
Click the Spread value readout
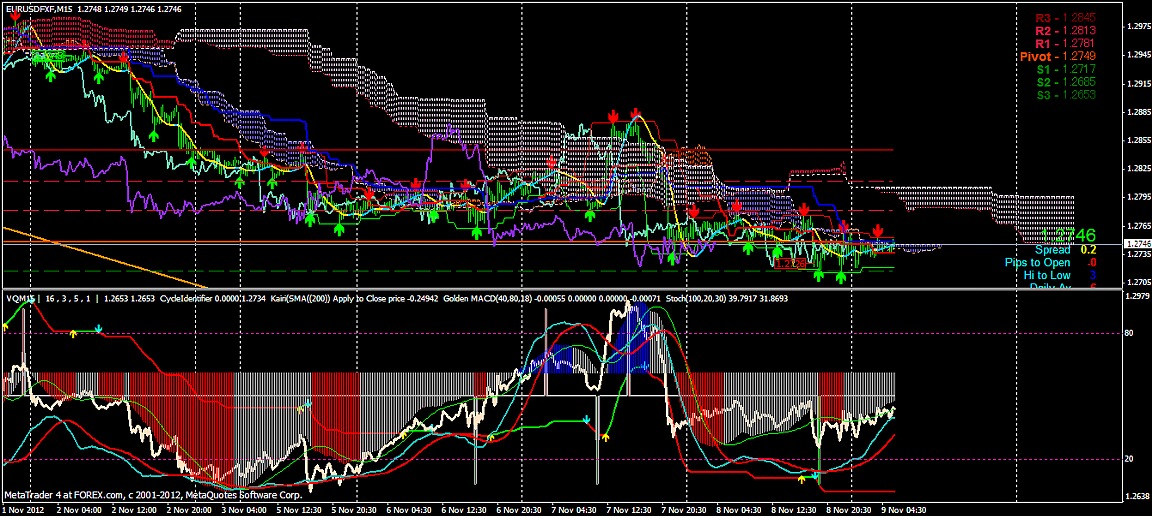(x=1065, y=249)
